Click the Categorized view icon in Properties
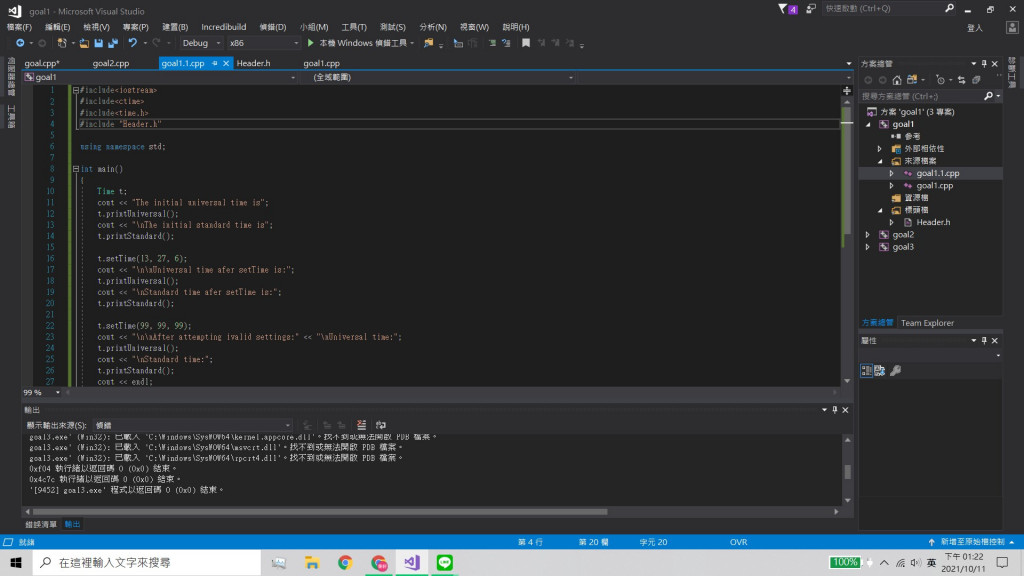Screen dimensions: 1024x576 (867, 370)
